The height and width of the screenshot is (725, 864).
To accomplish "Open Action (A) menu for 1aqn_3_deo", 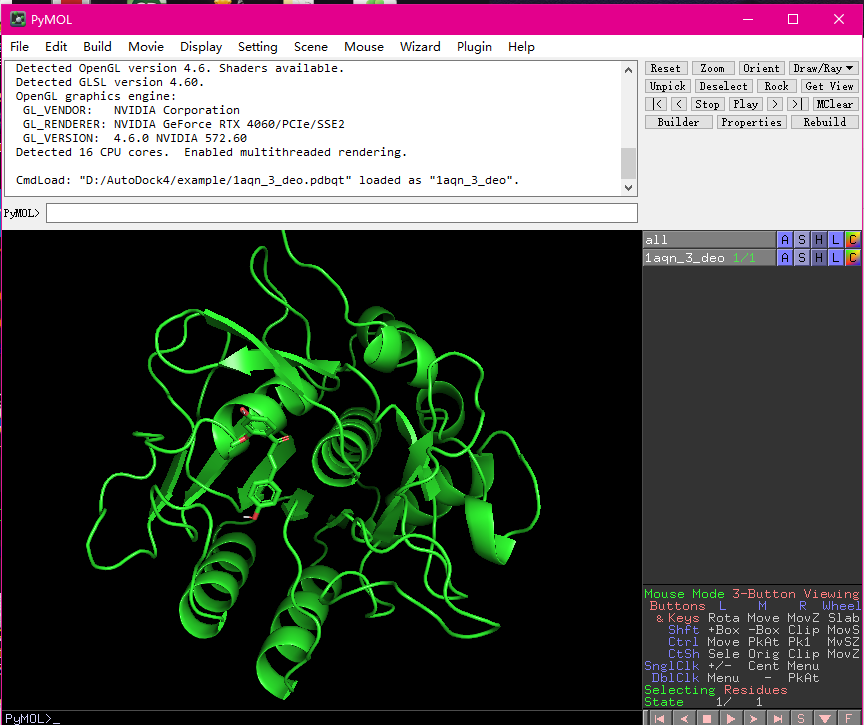I will pos(785,258).
